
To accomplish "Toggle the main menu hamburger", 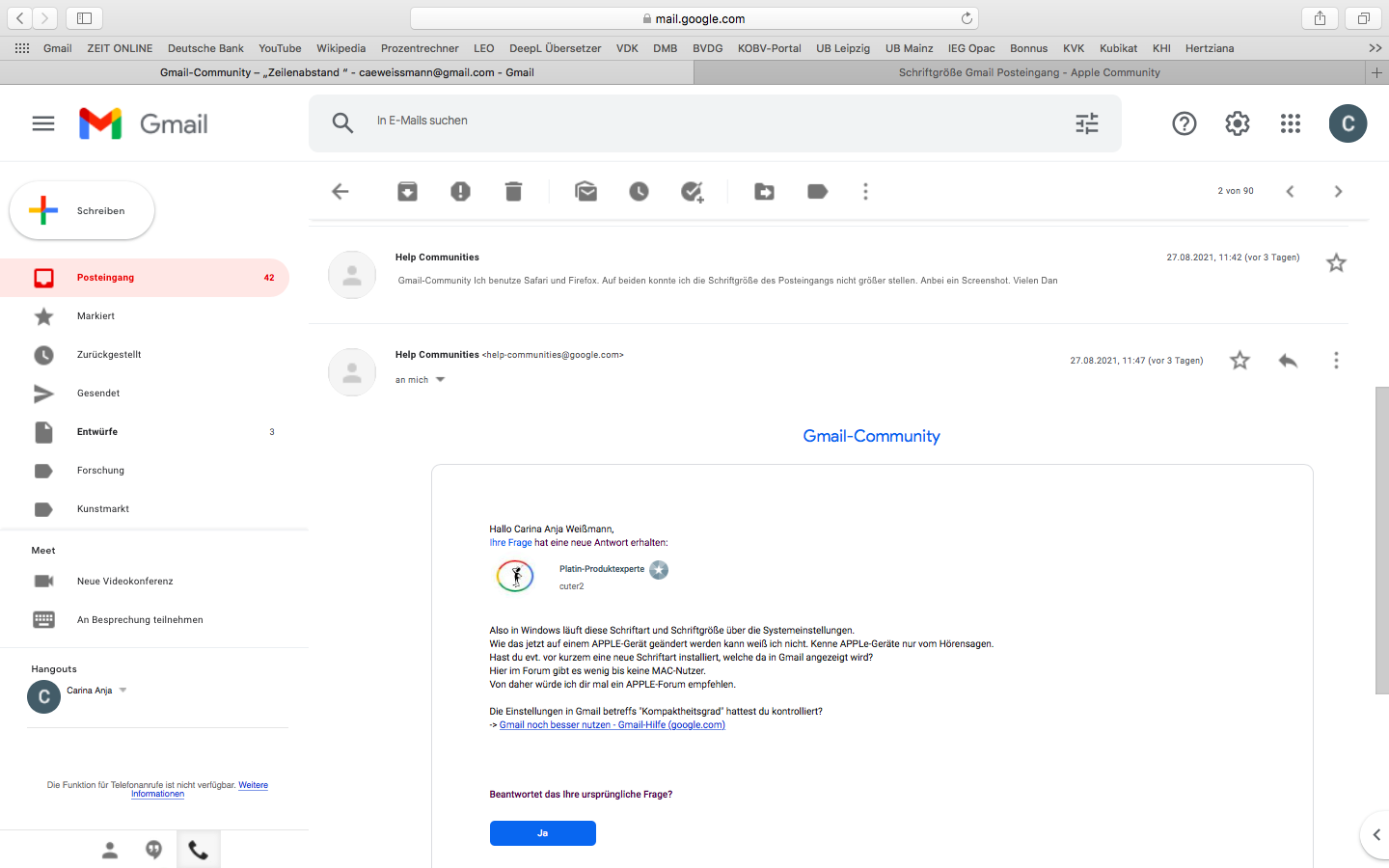I will [43, 123].
